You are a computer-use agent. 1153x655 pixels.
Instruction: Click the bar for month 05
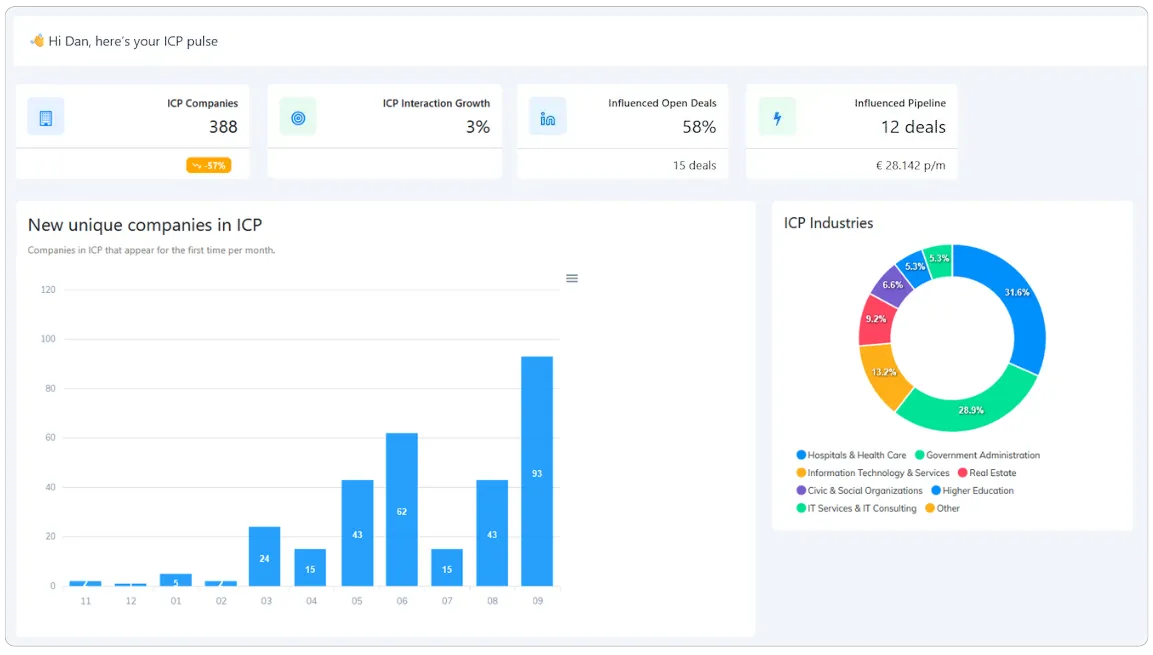coord(357,533)
